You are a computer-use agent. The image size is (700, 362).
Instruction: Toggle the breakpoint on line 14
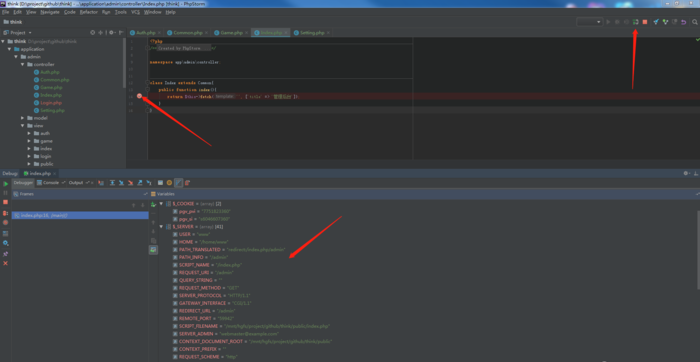click(x=140, y=96)
